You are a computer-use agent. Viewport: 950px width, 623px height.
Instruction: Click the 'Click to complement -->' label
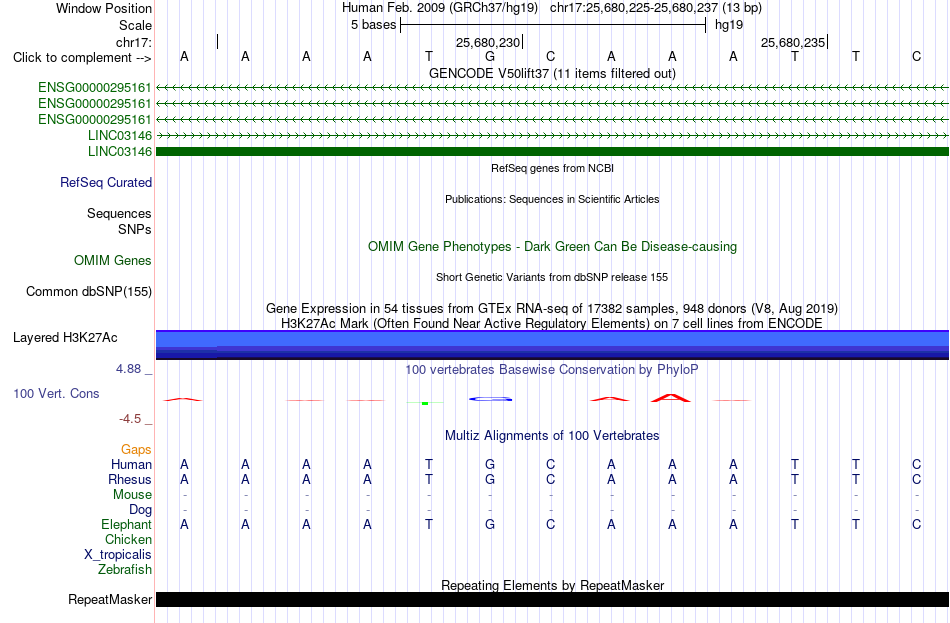(82, 58)
